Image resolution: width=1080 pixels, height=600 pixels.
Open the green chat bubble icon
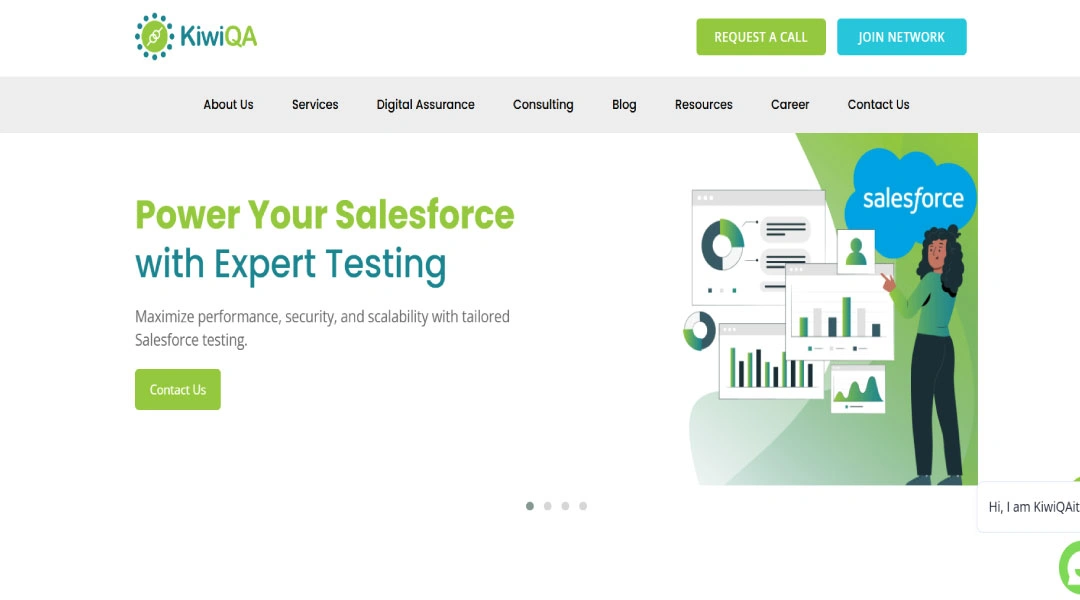click(x=1070, y=568)
